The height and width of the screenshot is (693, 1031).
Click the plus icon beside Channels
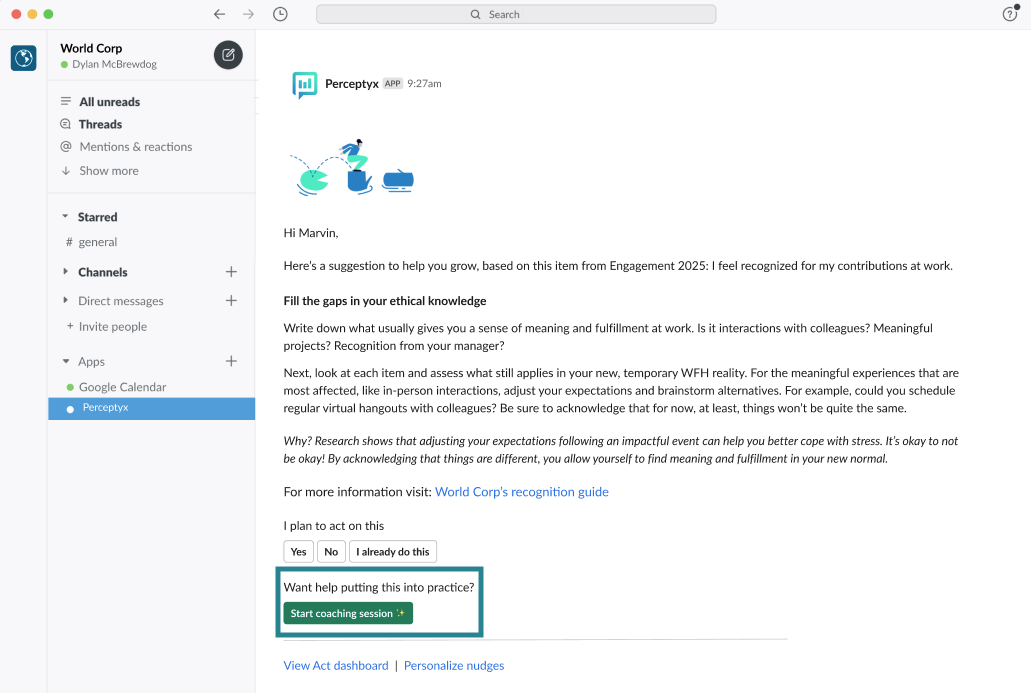click(x=231, y=272)
